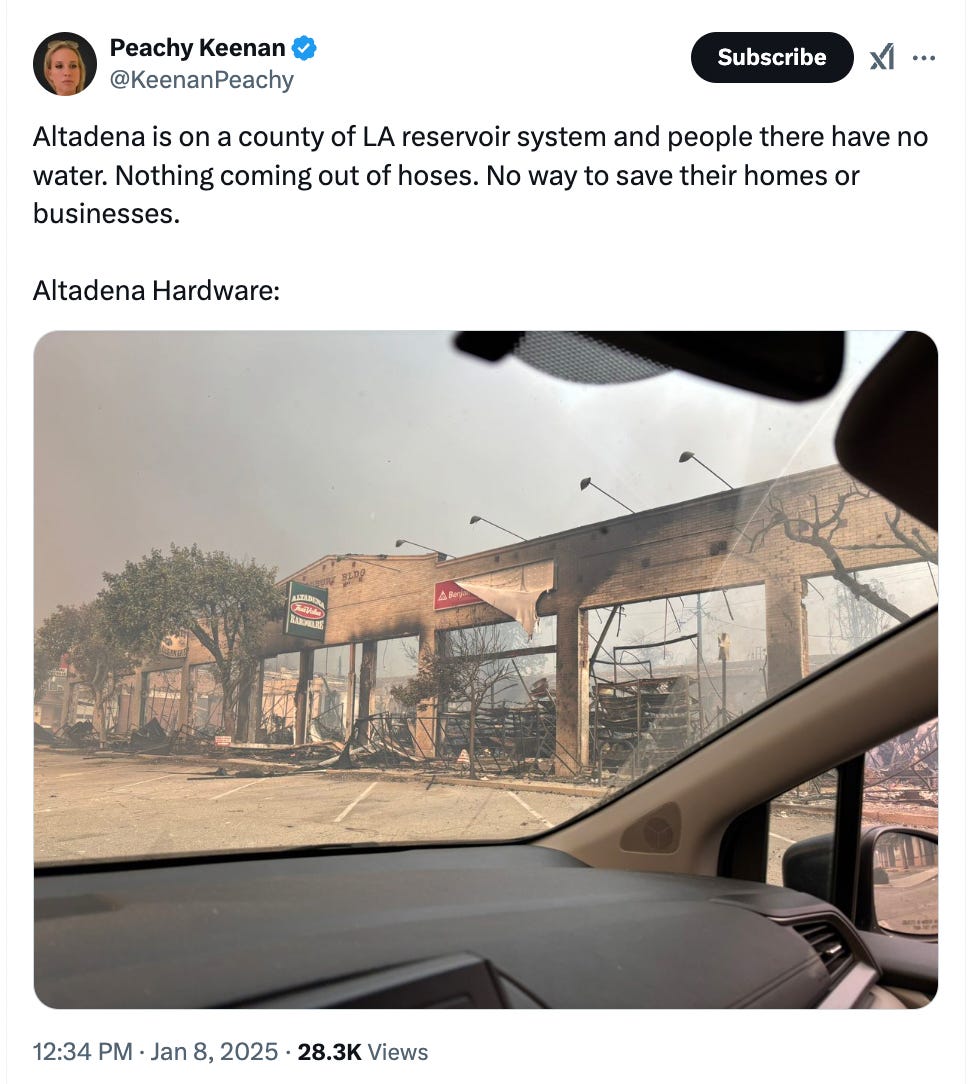Open the Grok explain-post icon
Viewport: 974px width, 1084px height.
click(882, 57)
